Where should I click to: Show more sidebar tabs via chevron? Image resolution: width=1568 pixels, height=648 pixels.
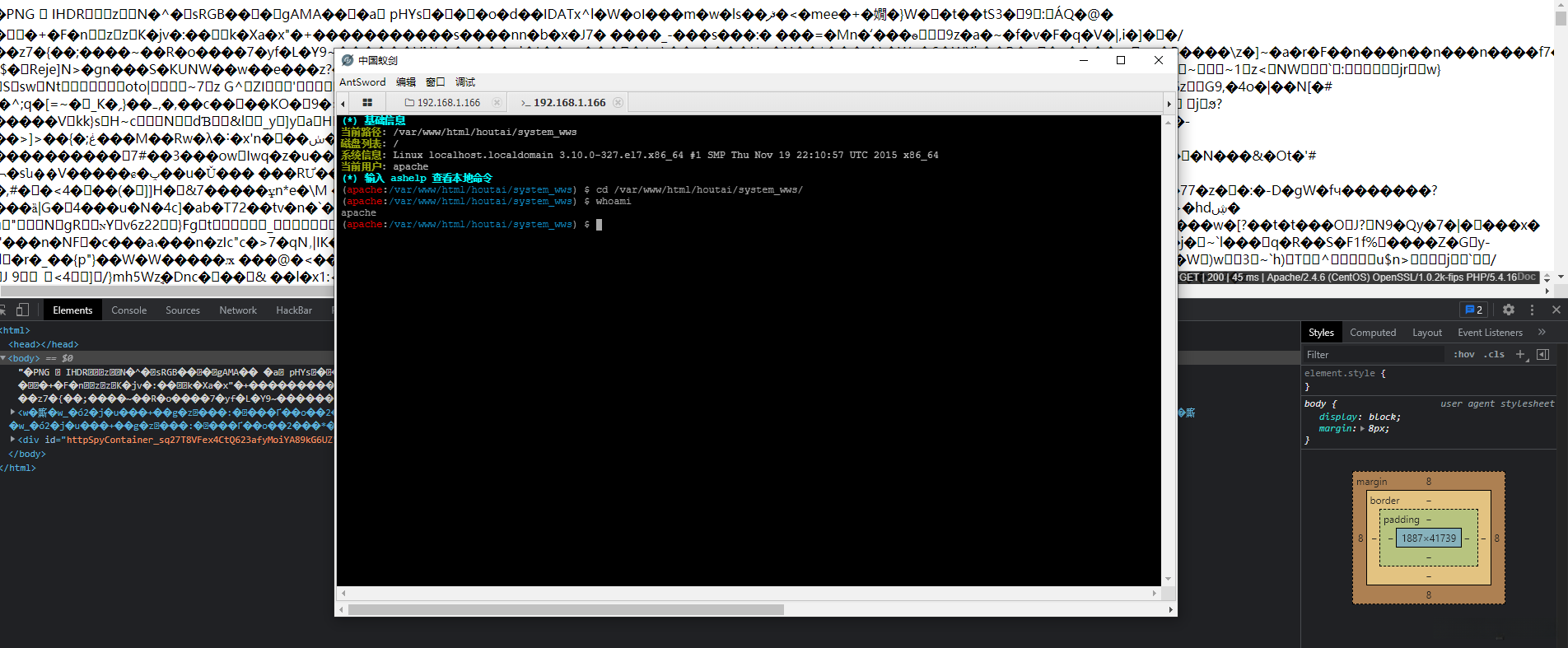(1542, 332)
